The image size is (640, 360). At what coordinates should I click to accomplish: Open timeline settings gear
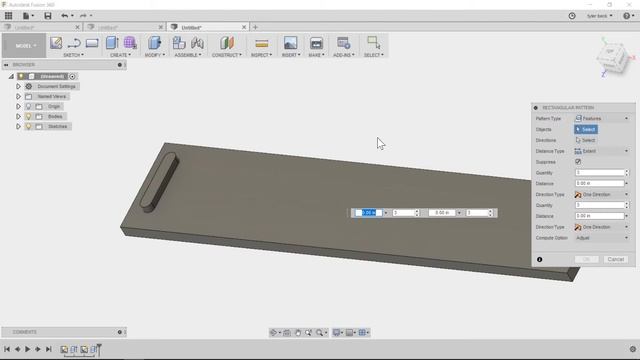pyautogui.click(x=633, y=349)
